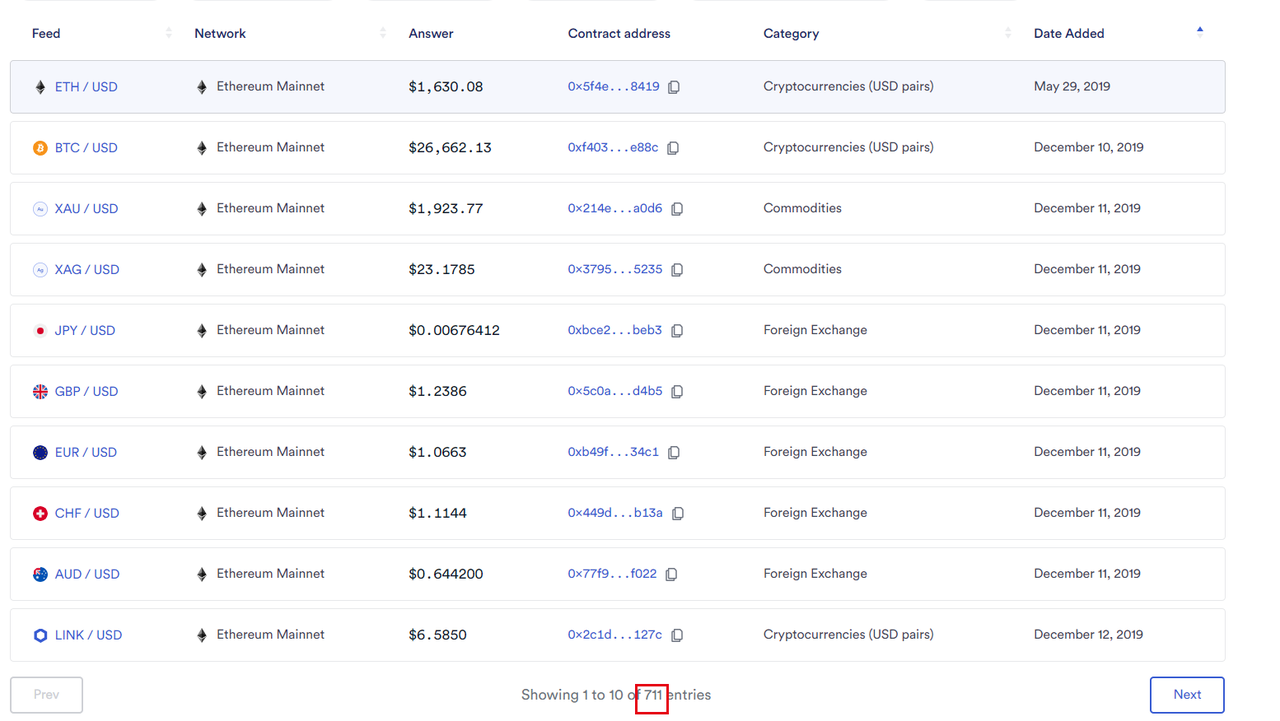Open the XAG / USD feed link
This screenshot has height=721, width=1280.
tap(87, 270)
